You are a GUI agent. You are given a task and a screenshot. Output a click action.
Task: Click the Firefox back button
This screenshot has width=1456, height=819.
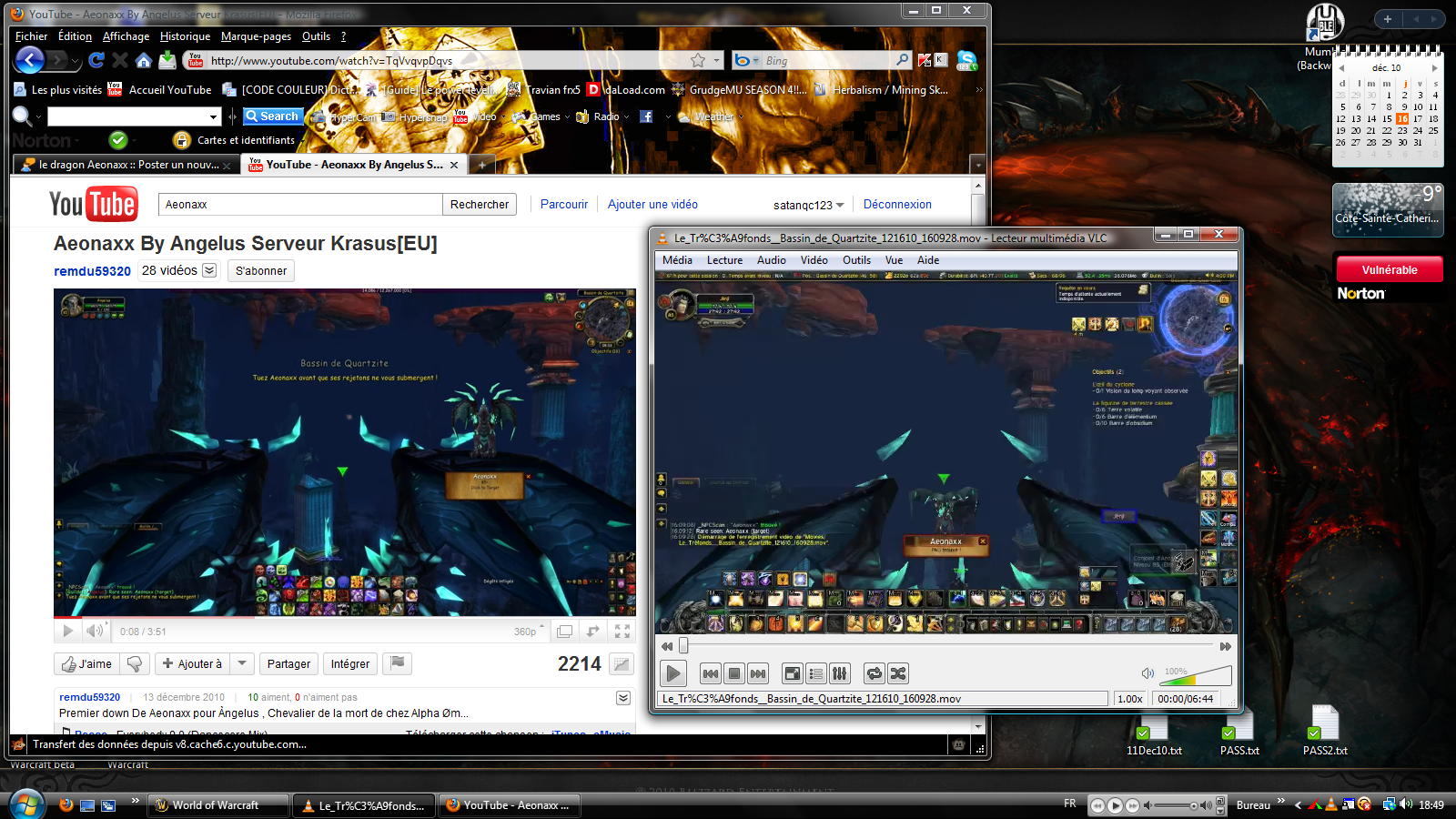29,60
